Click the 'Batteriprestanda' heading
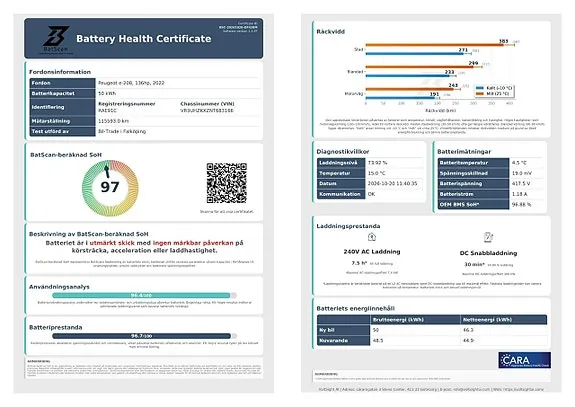Screen dimensions: 575x407 pyautogui.click(x=55, y=327)
